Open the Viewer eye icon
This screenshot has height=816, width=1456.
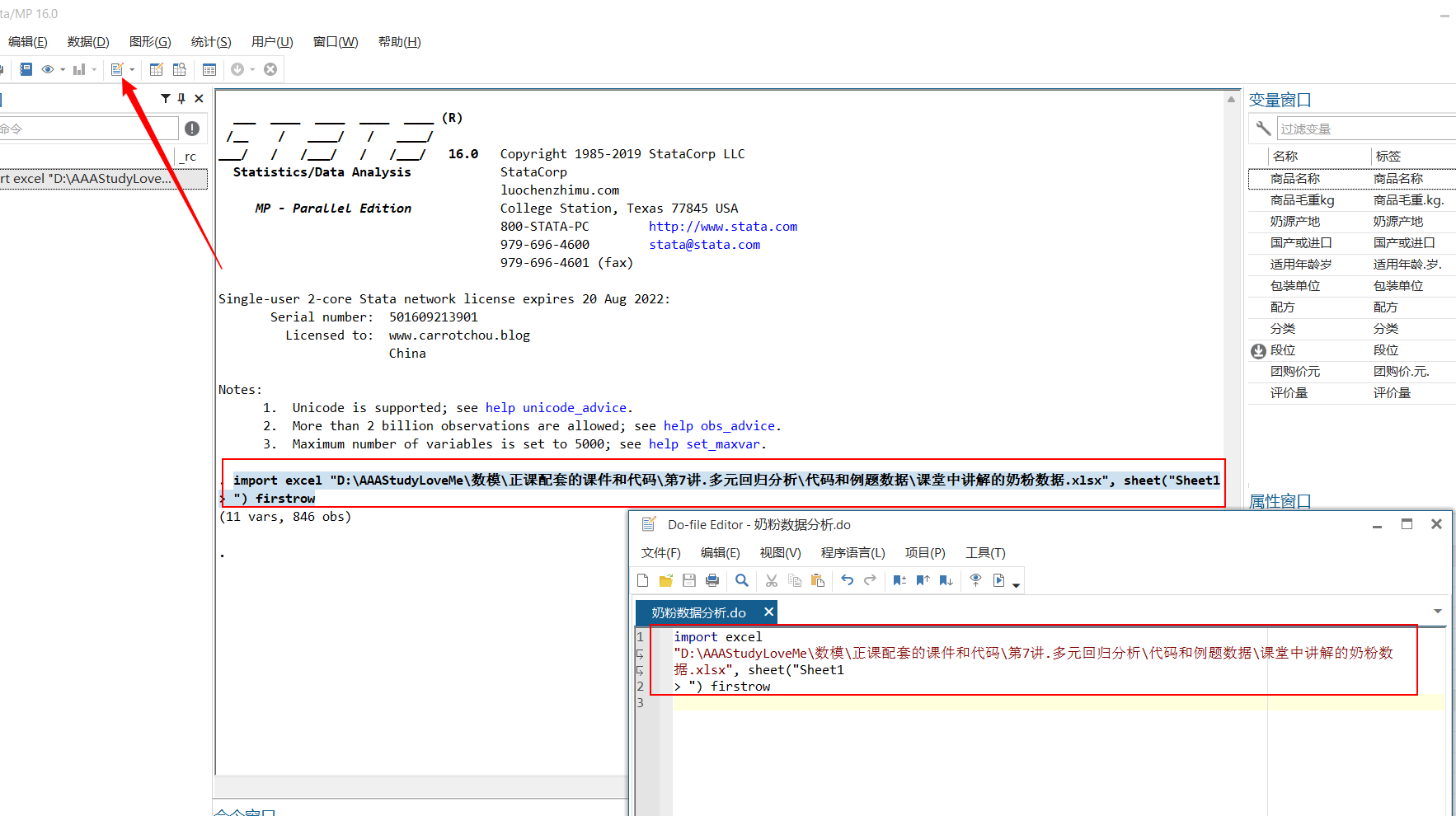click(48, 70)
